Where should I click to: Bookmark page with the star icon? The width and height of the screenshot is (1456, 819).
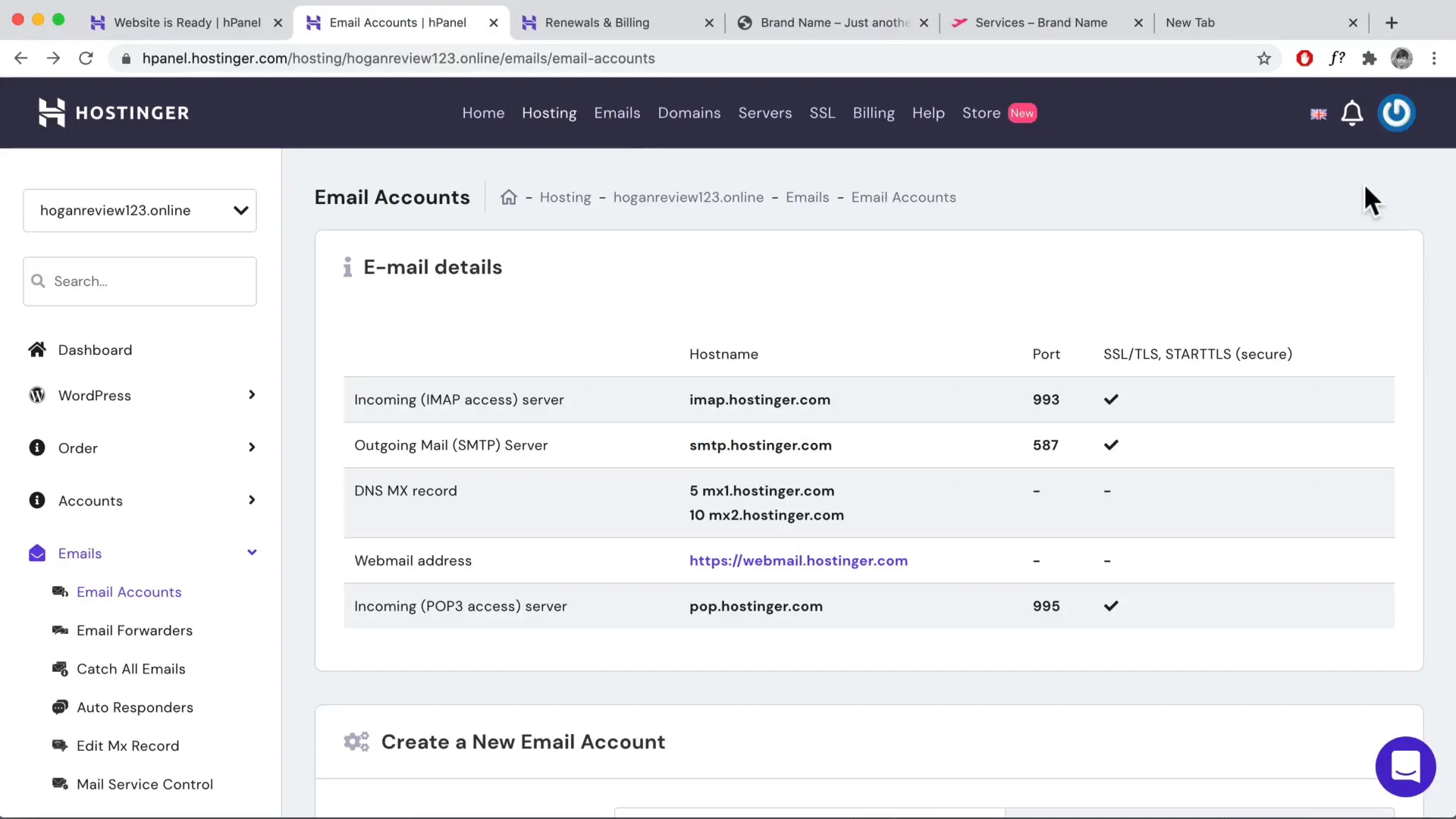[1263, 58]
